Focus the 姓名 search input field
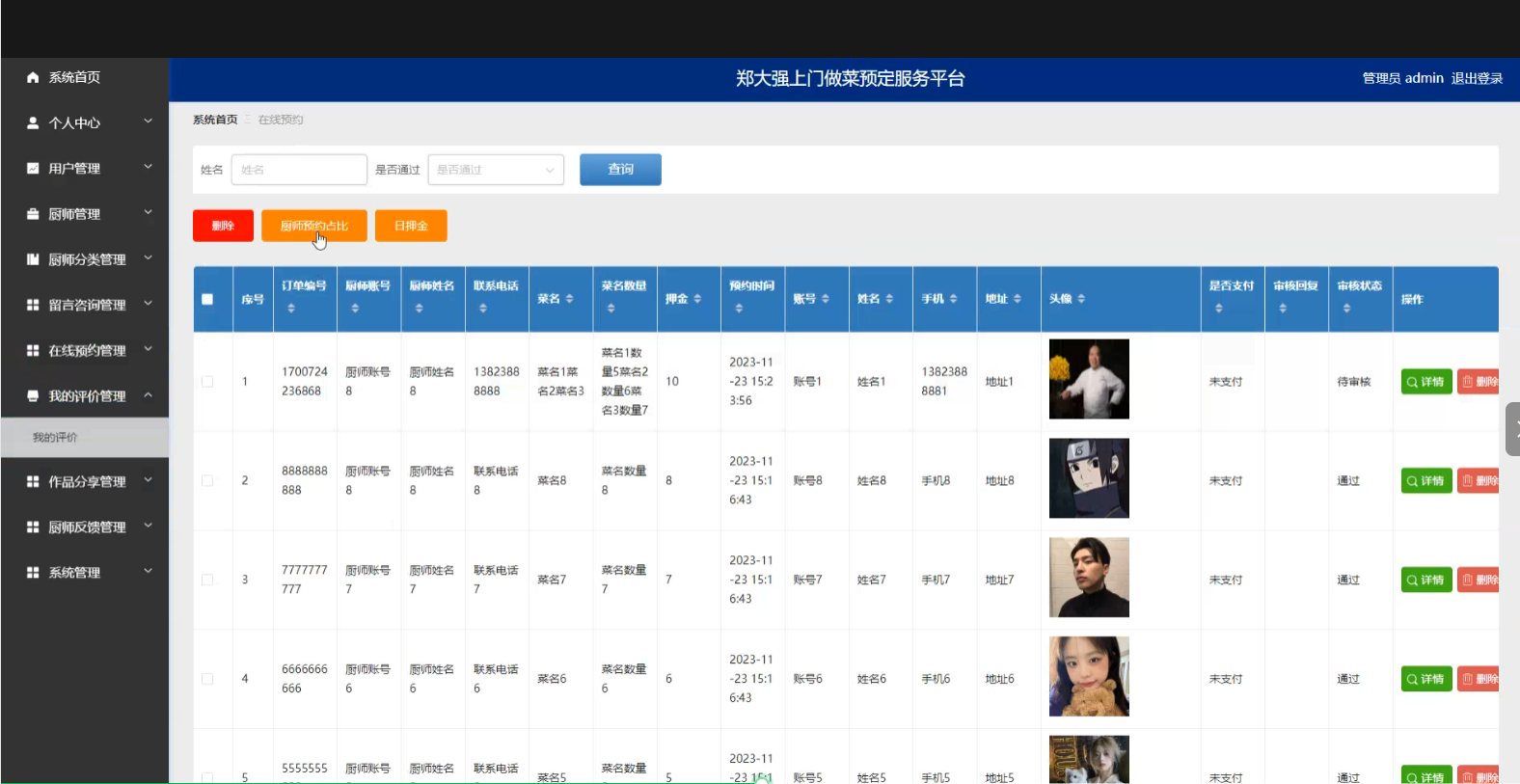 299,170
